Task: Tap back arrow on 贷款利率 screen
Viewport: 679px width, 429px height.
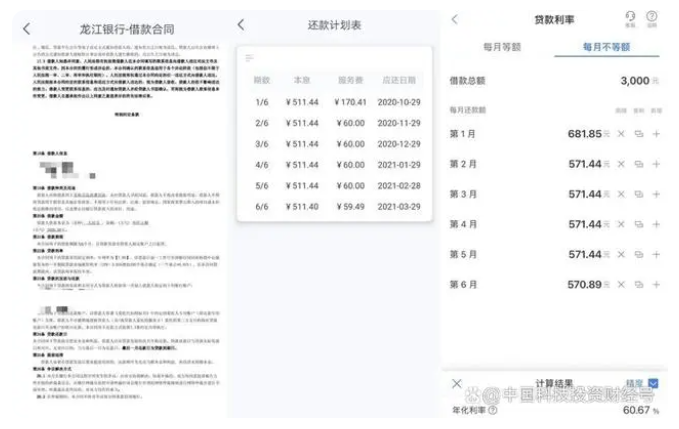Action: pos(455,19)
